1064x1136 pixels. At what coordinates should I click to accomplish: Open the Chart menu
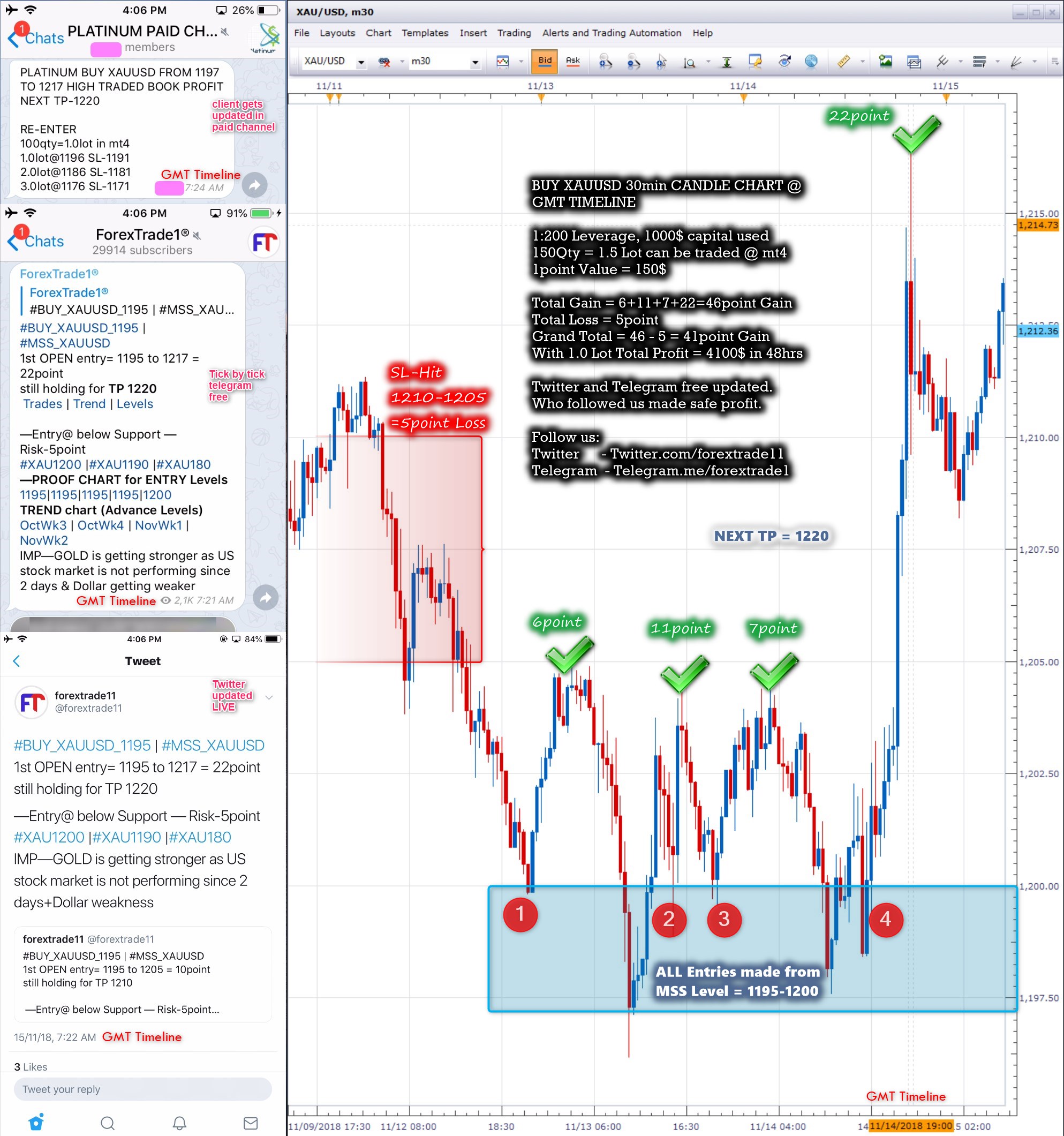(x=378, y=33)
